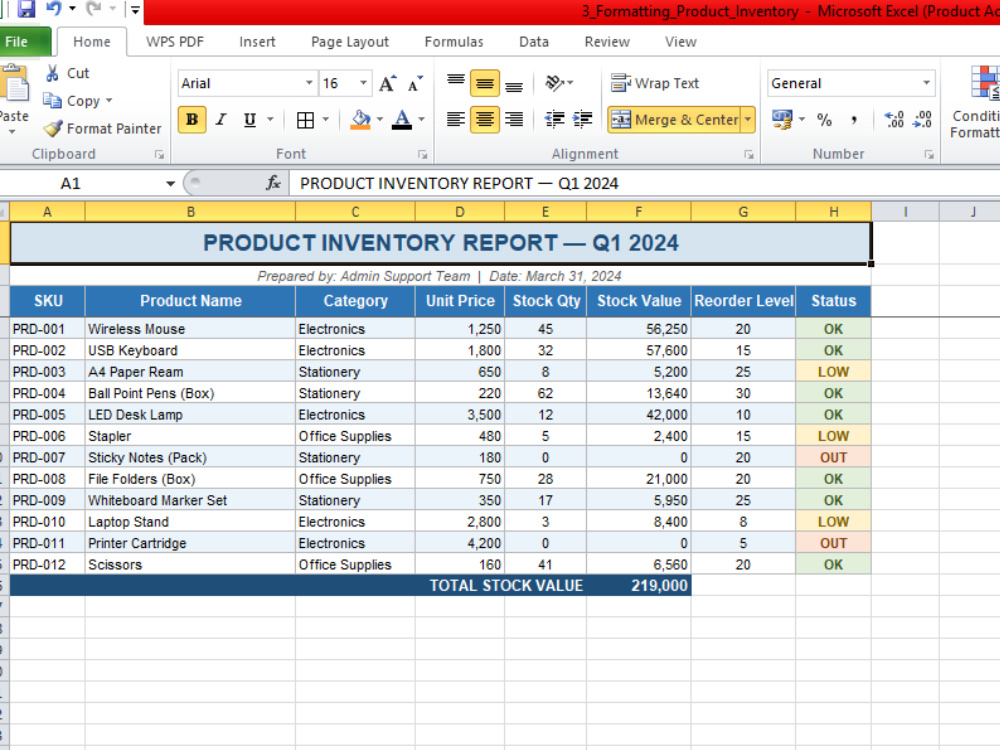Screen dimensions: 1000x750
Task: Click the Undo arrow icon
Action: point(54,8)
